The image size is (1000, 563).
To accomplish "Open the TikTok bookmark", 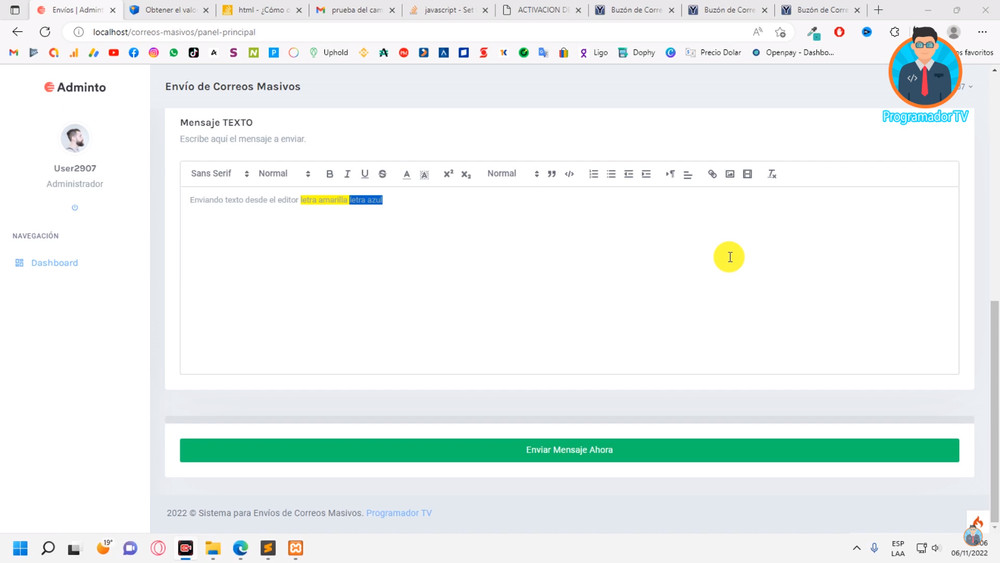I will pos(193,53).
